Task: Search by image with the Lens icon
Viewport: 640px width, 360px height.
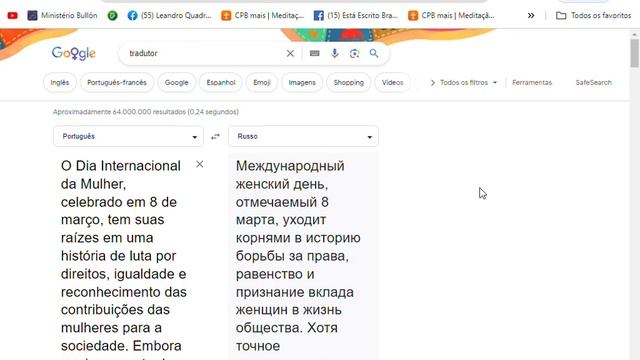Action: tap(354, 53)
